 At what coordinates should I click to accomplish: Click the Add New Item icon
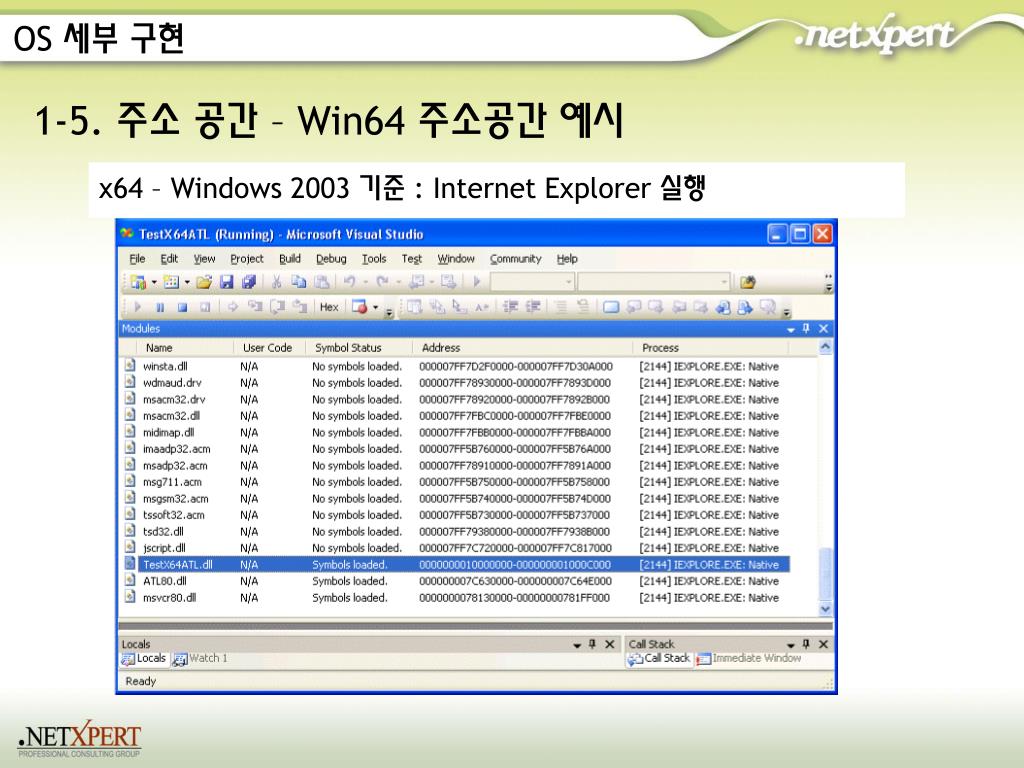[171, 282]
